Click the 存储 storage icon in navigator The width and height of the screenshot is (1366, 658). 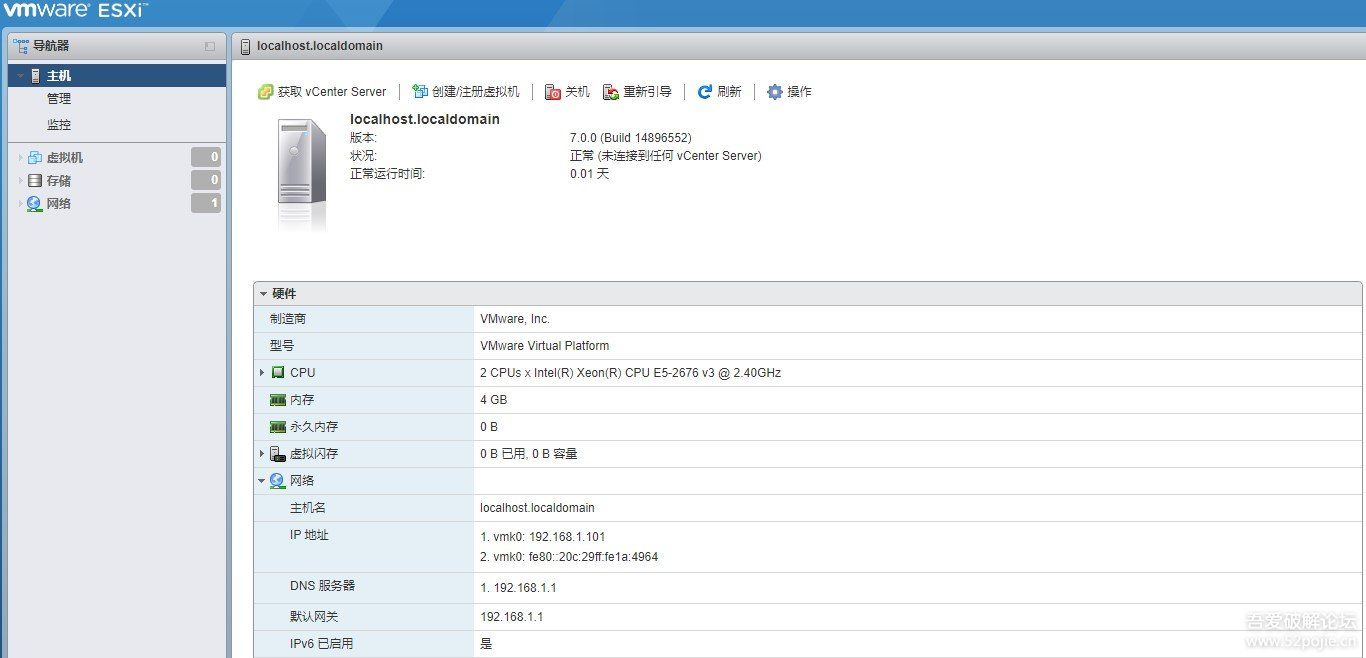pyautogui.click(x=35, y=181)
